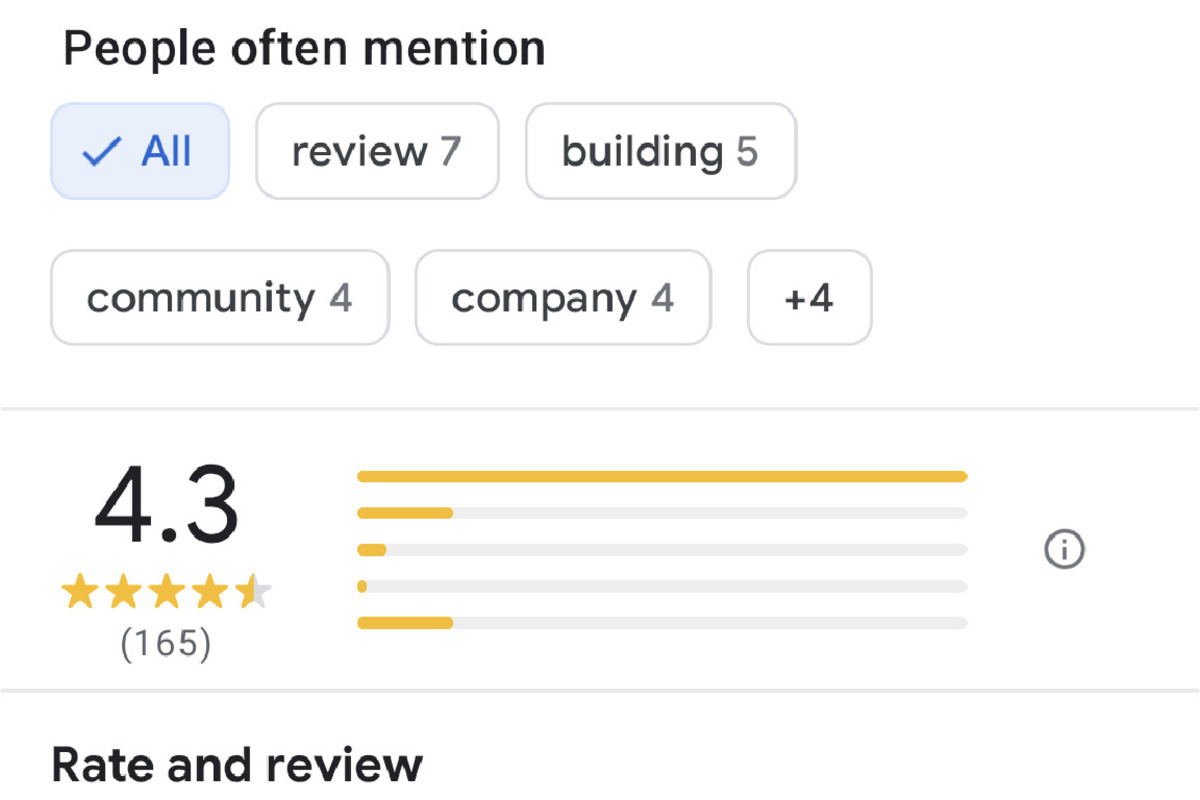Click the People often mention heading

304,49
